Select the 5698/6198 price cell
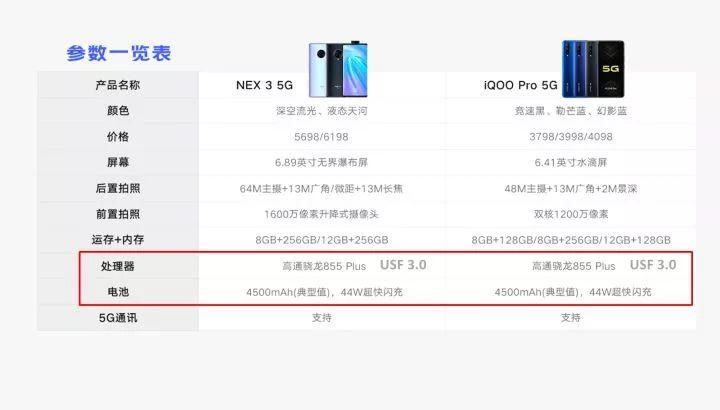This screenshot has height=410, width=720. [x=321, y=137]
